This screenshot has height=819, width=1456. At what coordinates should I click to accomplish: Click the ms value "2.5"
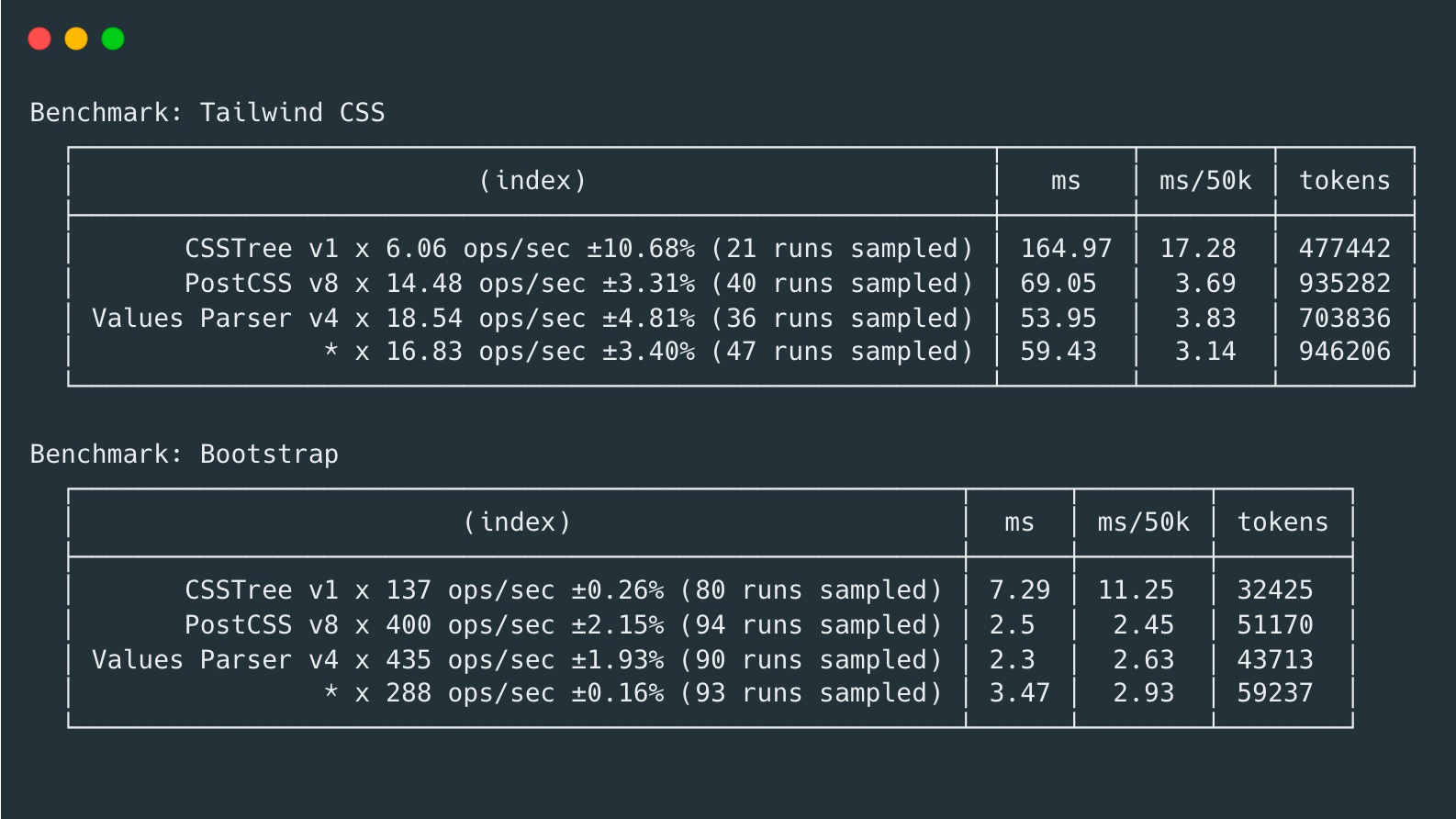pos(1012,625)
